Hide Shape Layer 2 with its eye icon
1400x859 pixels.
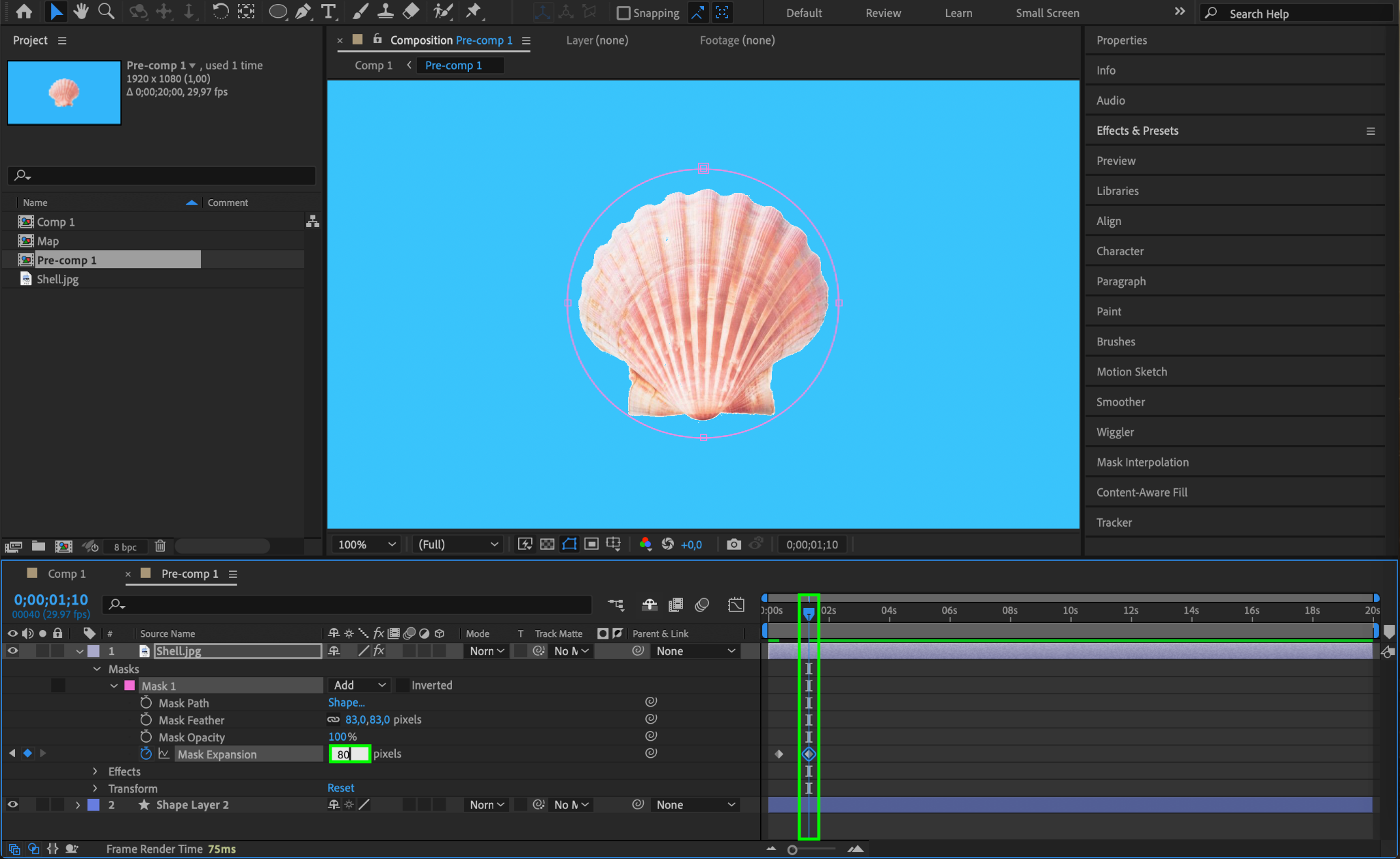point(12,805)
